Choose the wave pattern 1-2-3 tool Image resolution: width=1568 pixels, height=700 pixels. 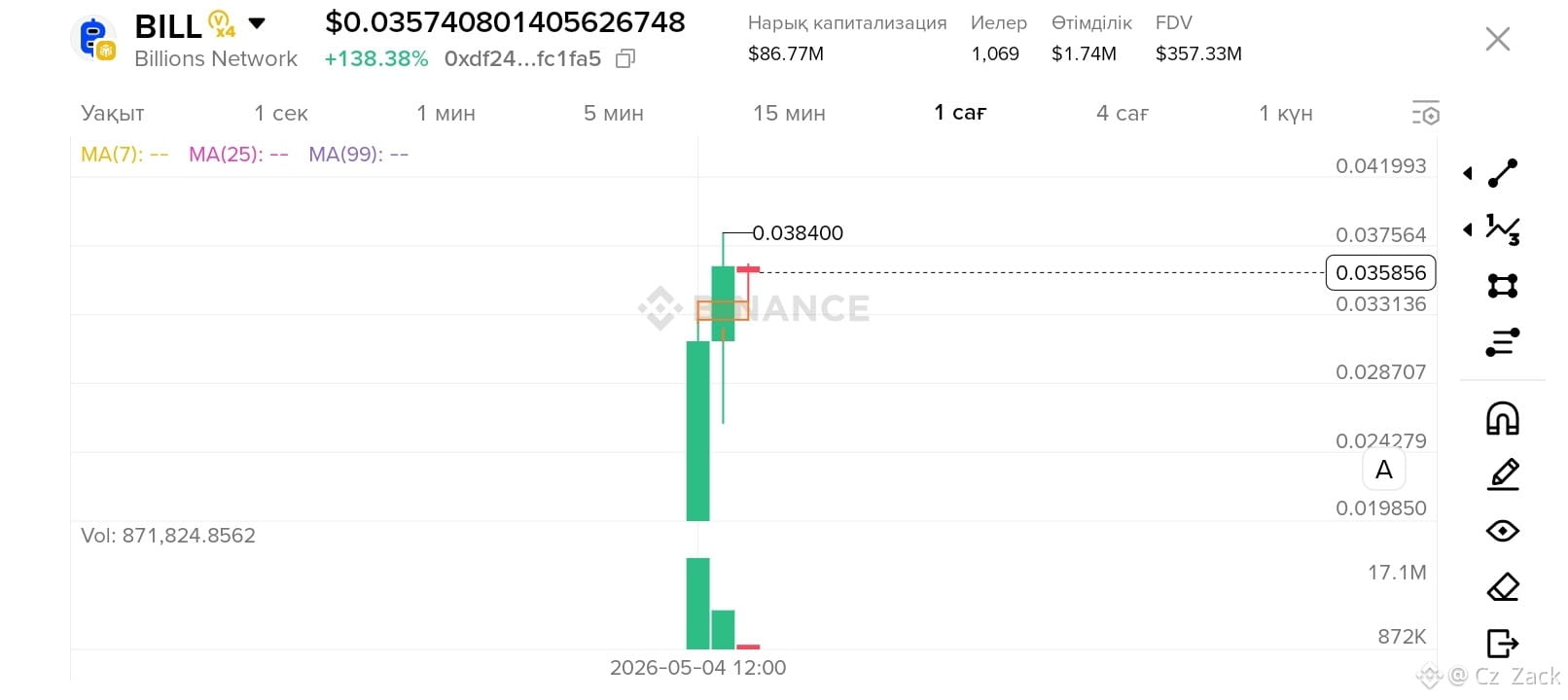[x=1503, y=229]
